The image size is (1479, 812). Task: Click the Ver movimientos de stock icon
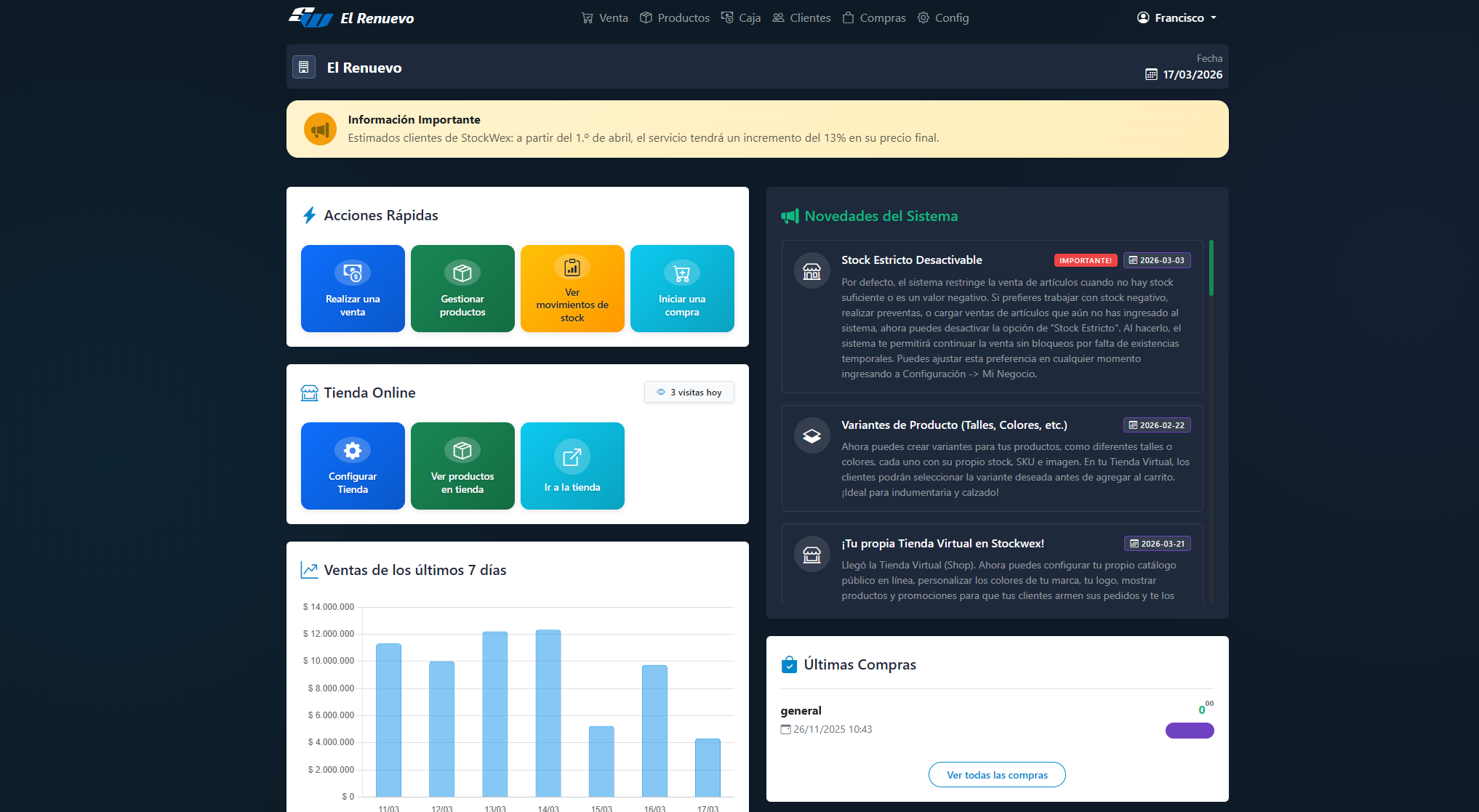pyautogui.click(x=572, y=267)
